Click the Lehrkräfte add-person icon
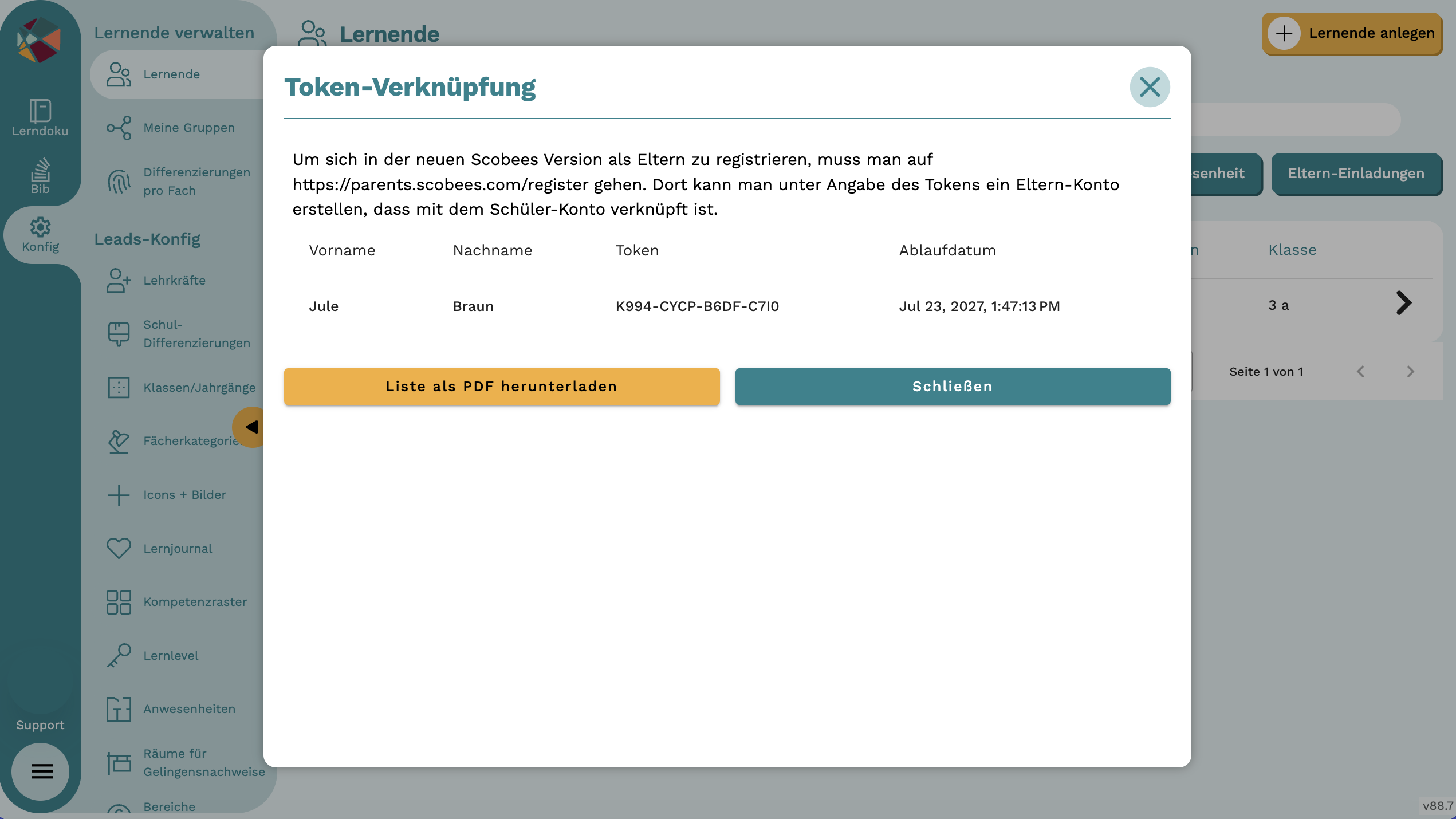The height and width of the screenshot is (819, 1456). click(119, 281)
